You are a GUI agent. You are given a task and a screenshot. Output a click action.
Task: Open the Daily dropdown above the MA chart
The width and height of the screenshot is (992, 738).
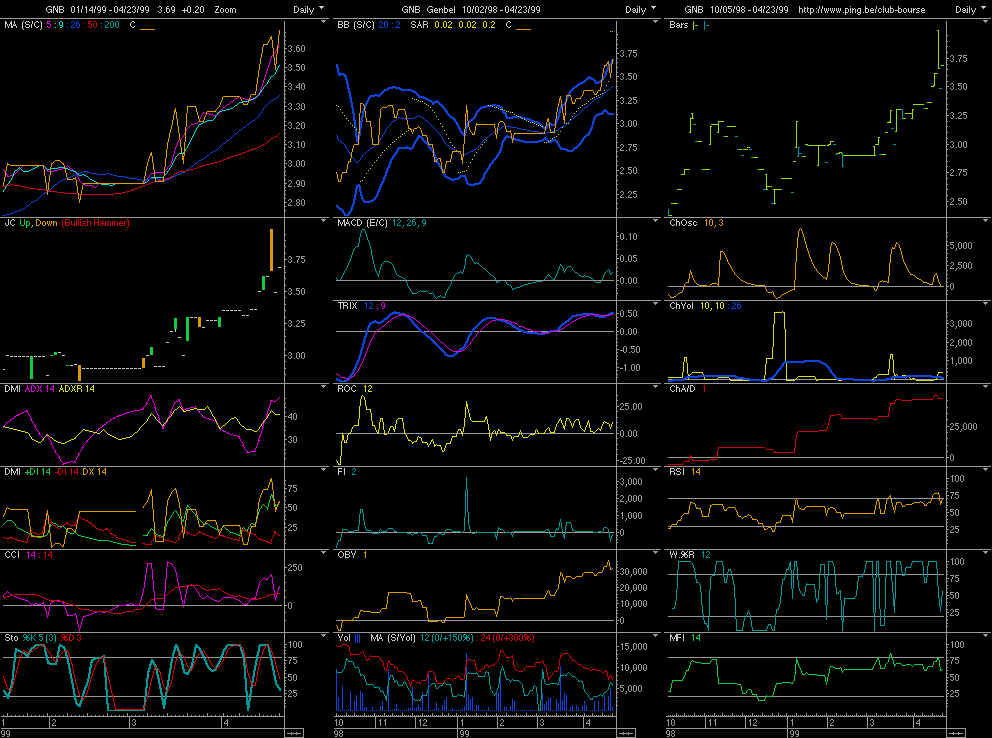click(308, 9)
